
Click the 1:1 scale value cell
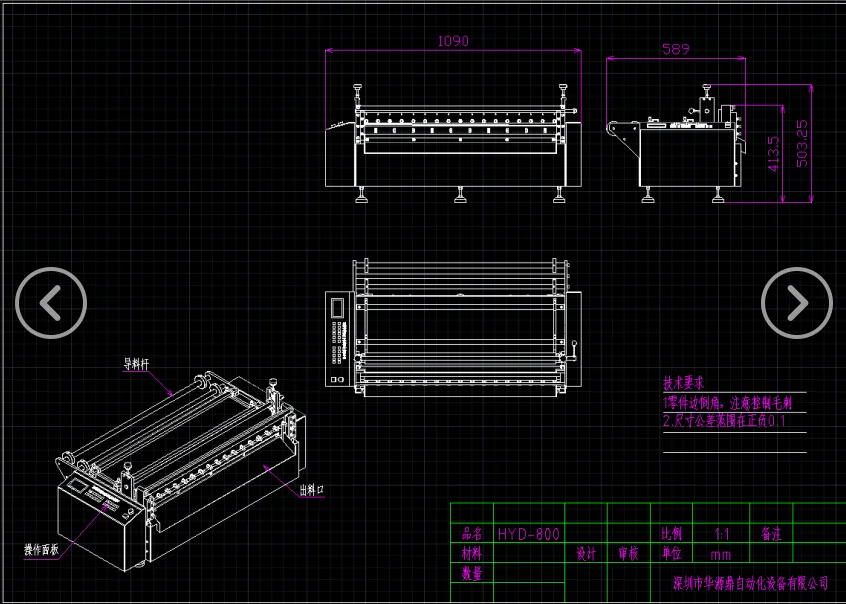pos(722,535)
